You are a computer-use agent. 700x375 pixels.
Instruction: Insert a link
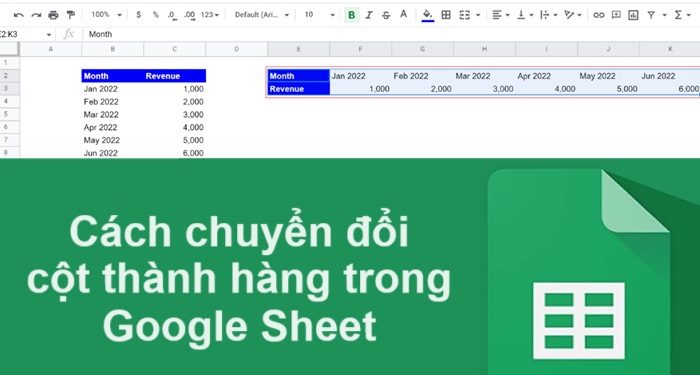point(599,15)
